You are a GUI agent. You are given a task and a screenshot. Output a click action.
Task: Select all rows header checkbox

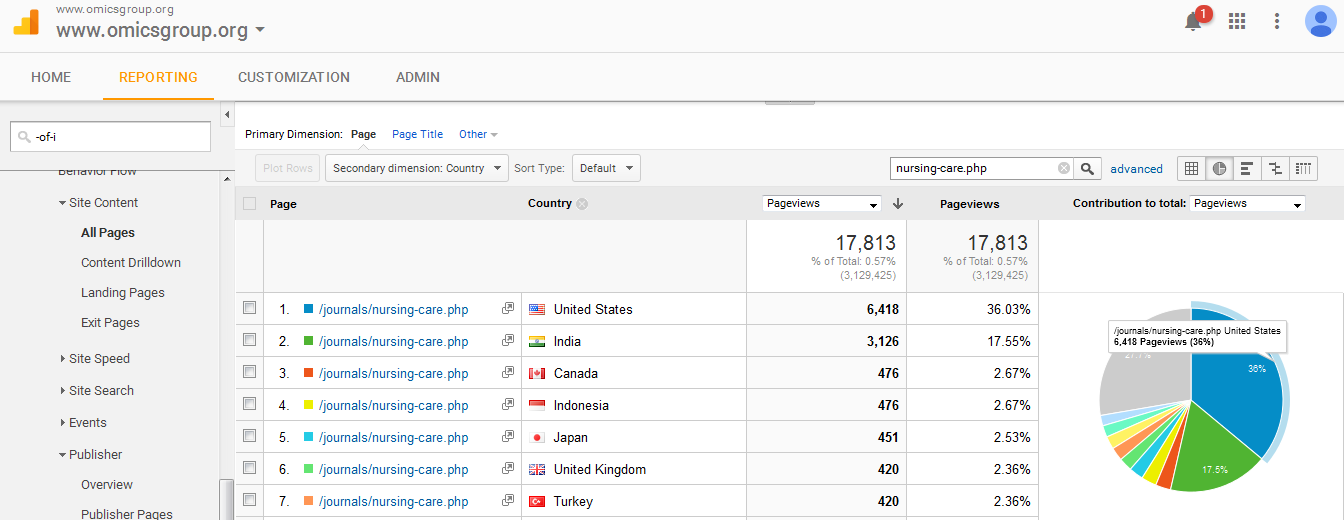coord(249,204)
